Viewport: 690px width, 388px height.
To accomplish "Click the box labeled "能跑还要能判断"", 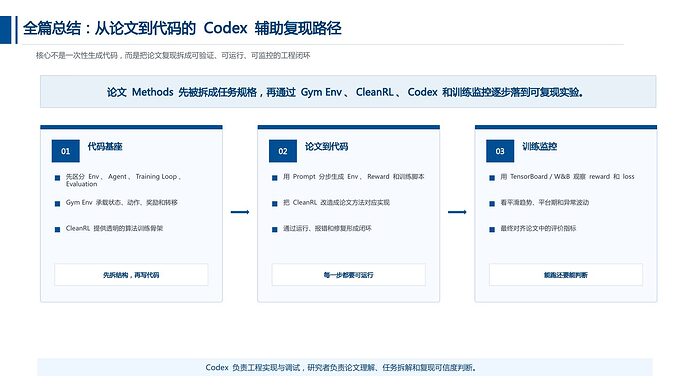I will pyautogui.click(x=565, y=275).
